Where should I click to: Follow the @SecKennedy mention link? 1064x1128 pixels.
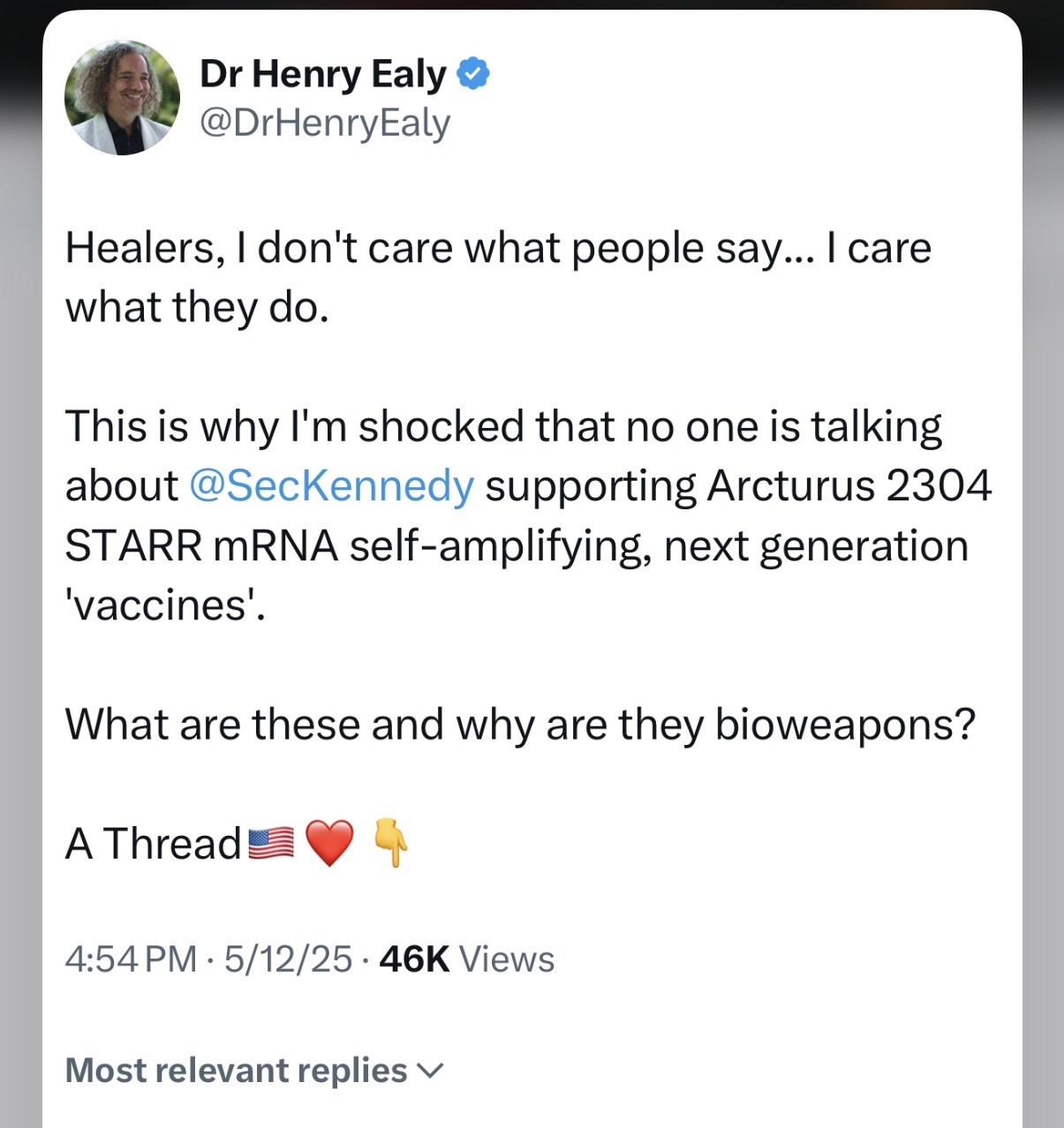pos(331,486)
